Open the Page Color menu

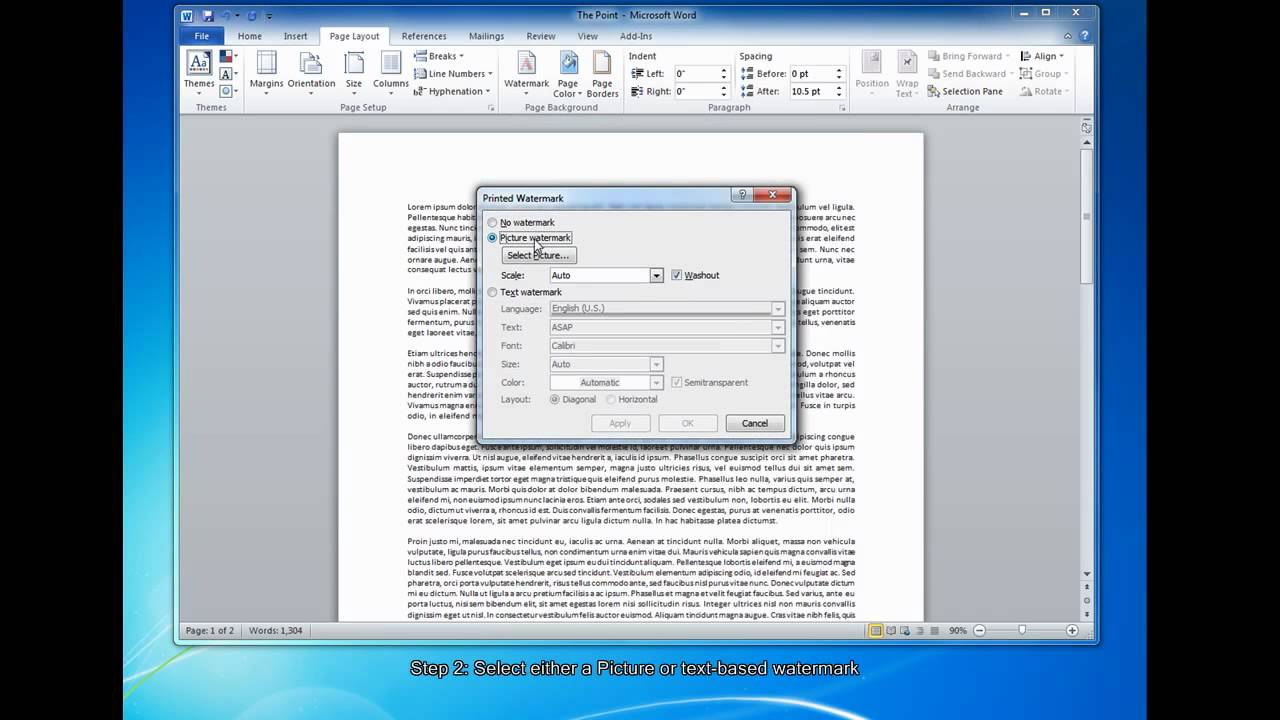567,74
